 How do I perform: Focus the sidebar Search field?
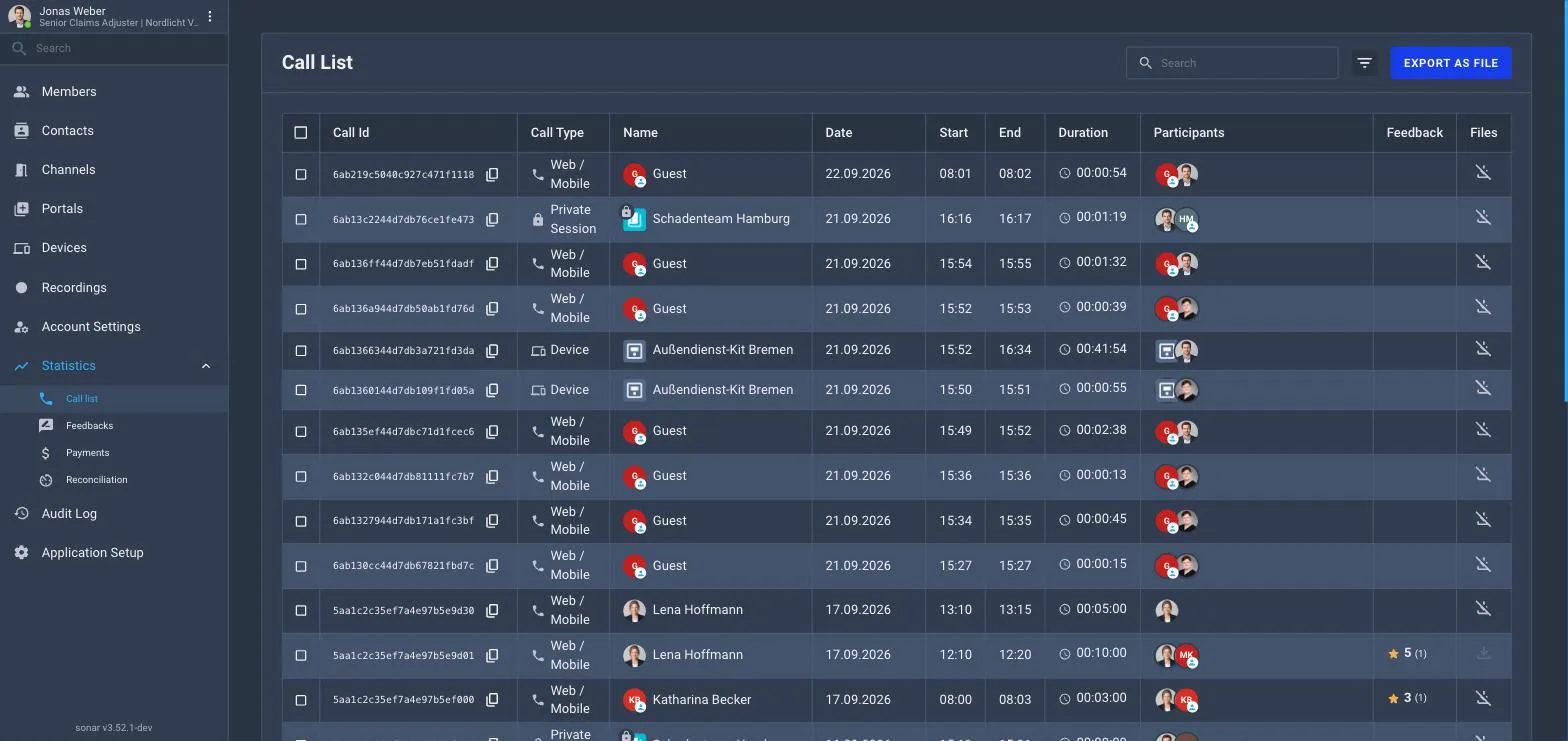pos(114,48)
